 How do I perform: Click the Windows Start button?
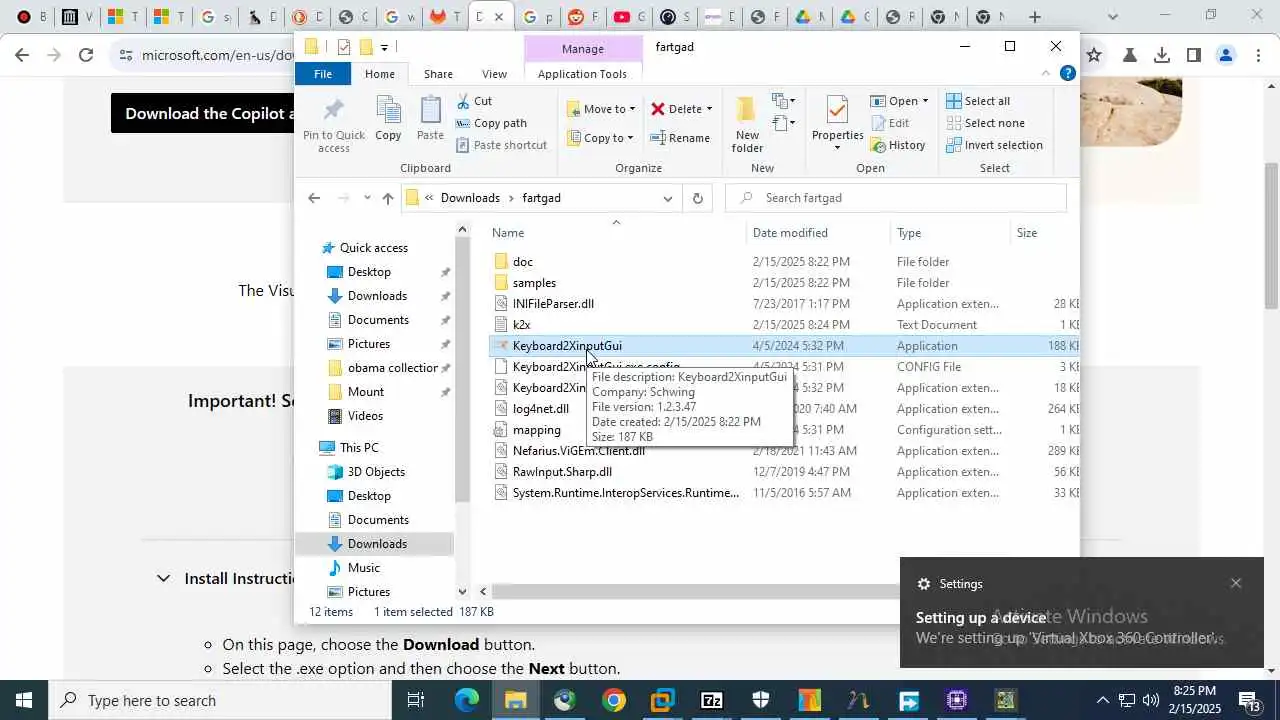(24, 700)
